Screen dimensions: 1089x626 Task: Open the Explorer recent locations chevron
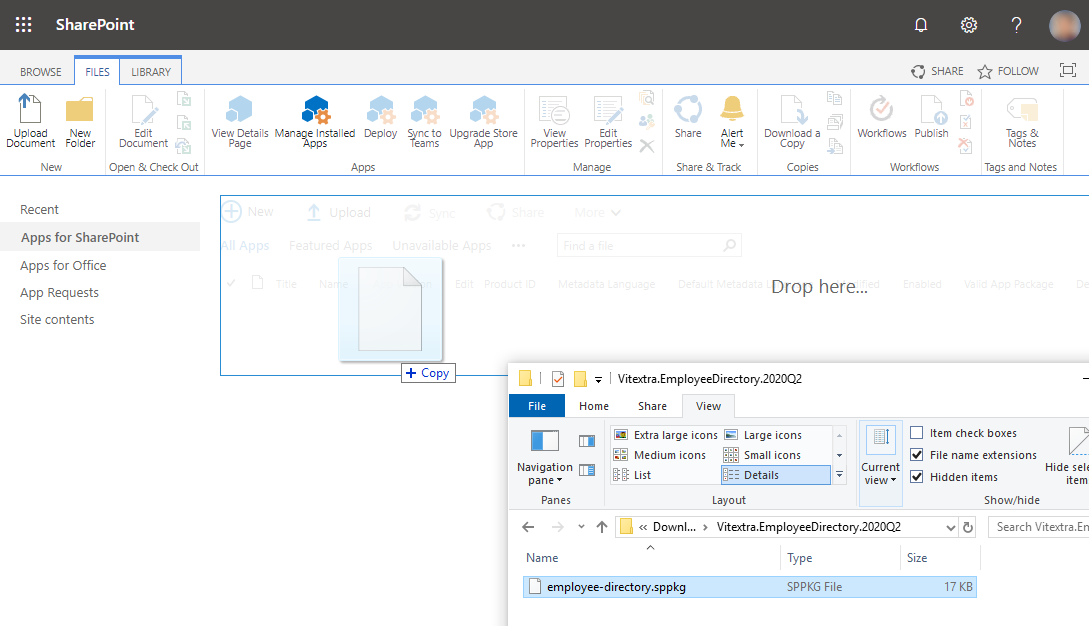[x=581, y=527]
